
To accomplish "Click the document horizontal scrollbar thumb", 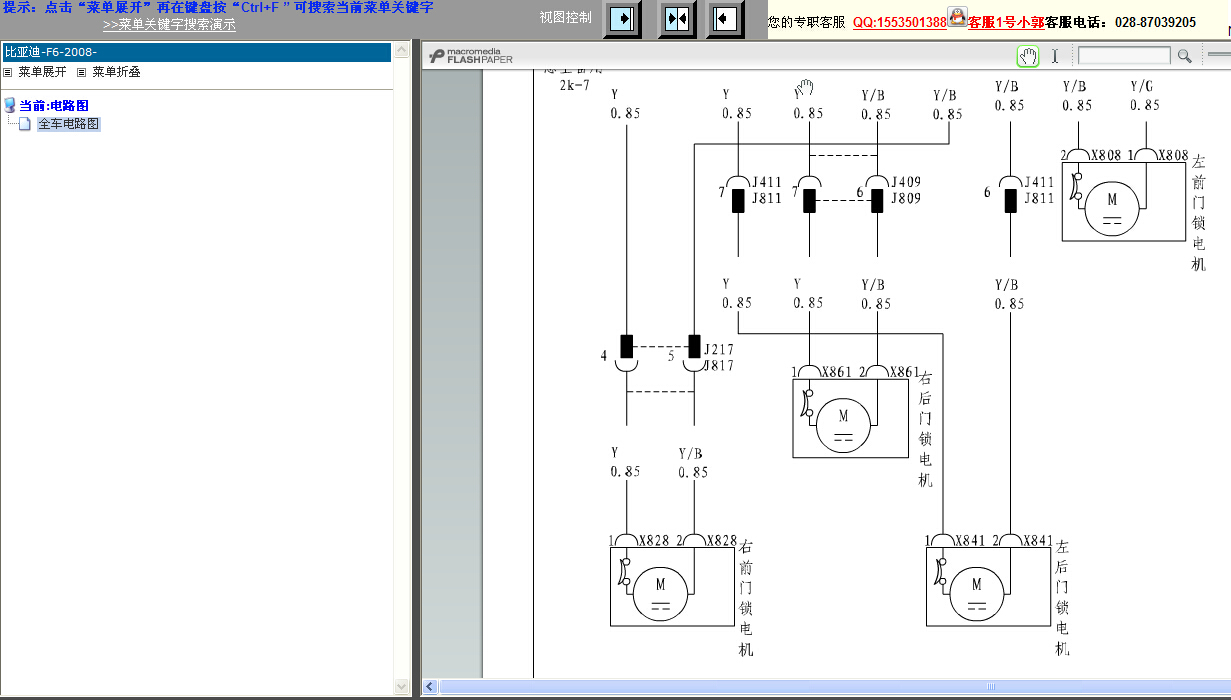I will click(990, 687).
